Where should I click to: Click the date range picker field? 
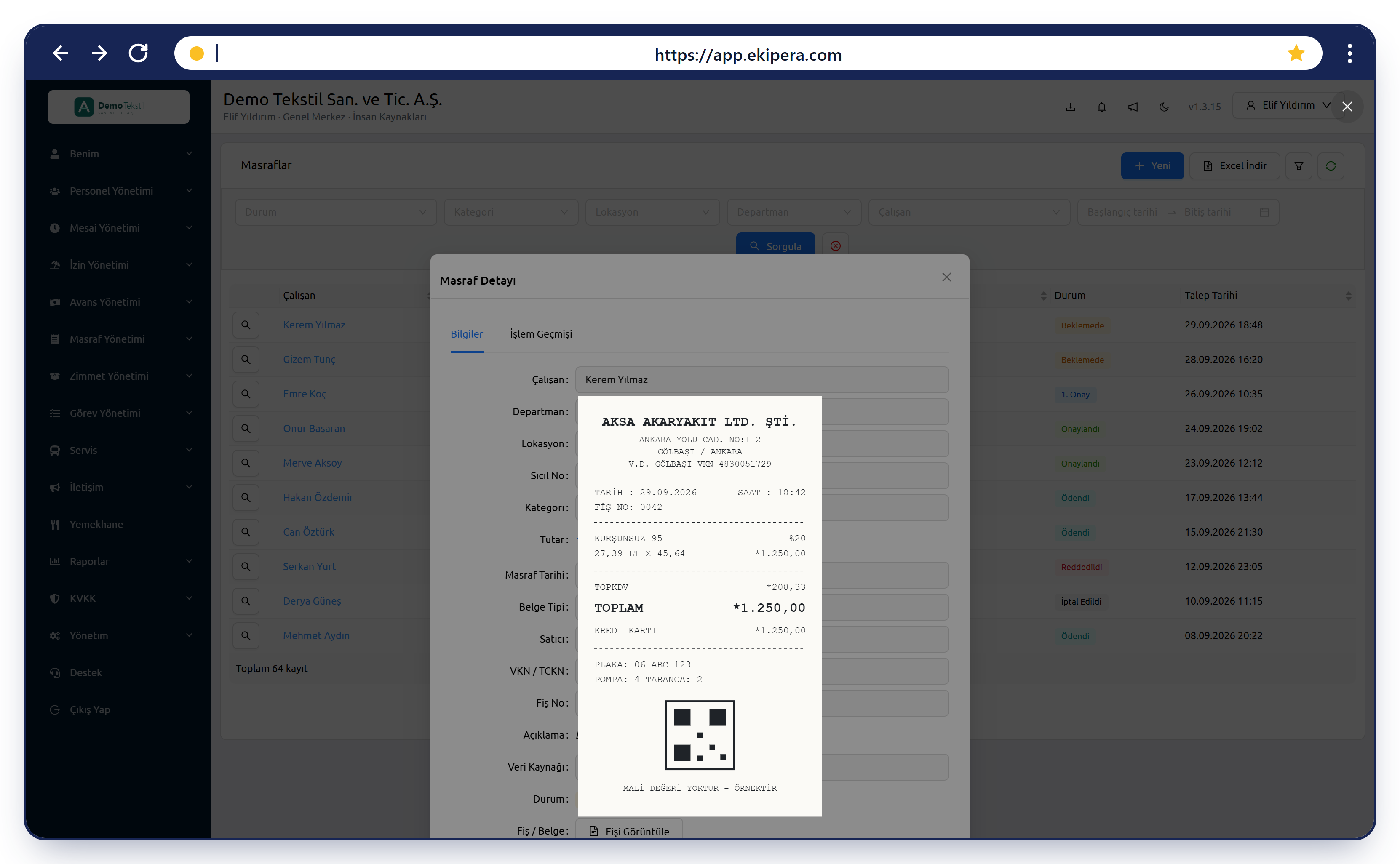tap(1178, 212)
